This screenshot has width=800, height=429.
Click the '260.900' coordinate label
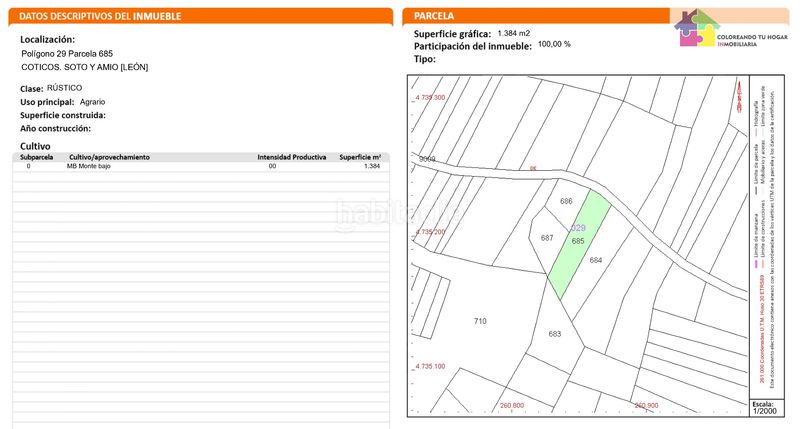tap(646, 406)
